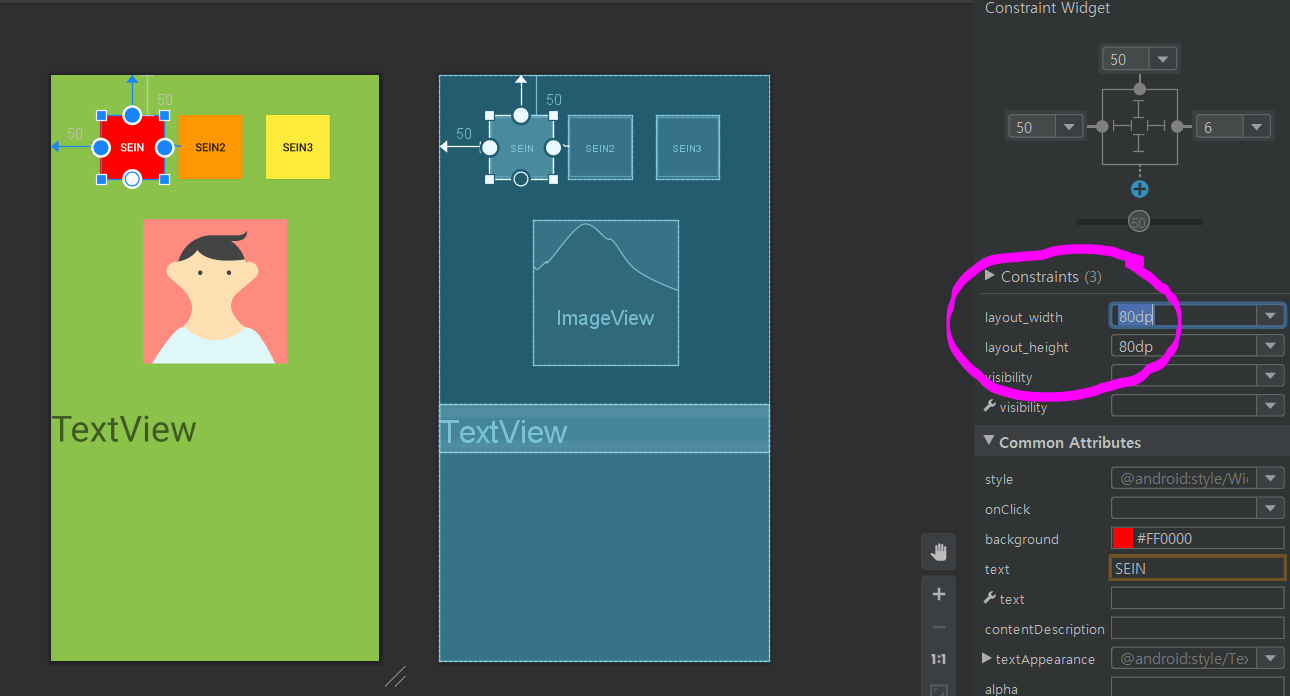Select the TextView in design view
Viewport: 1290px width, 696px height.
point(124,429)
